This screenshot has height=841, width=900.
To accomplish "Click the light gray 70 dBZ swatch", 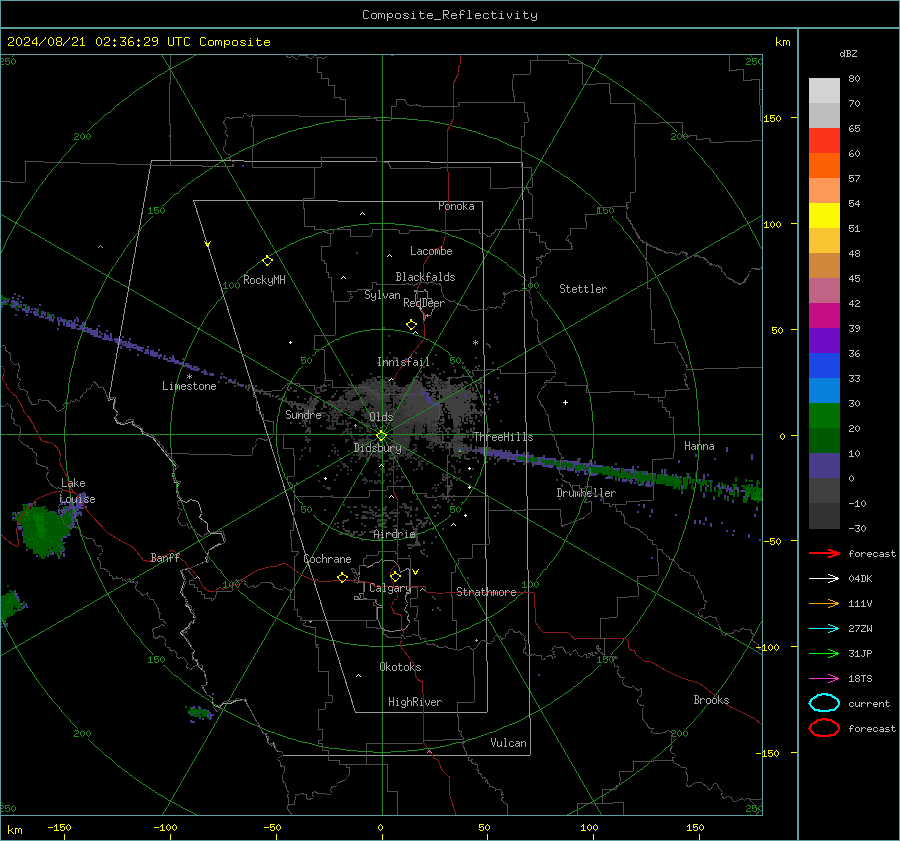I will click(824, 91).
